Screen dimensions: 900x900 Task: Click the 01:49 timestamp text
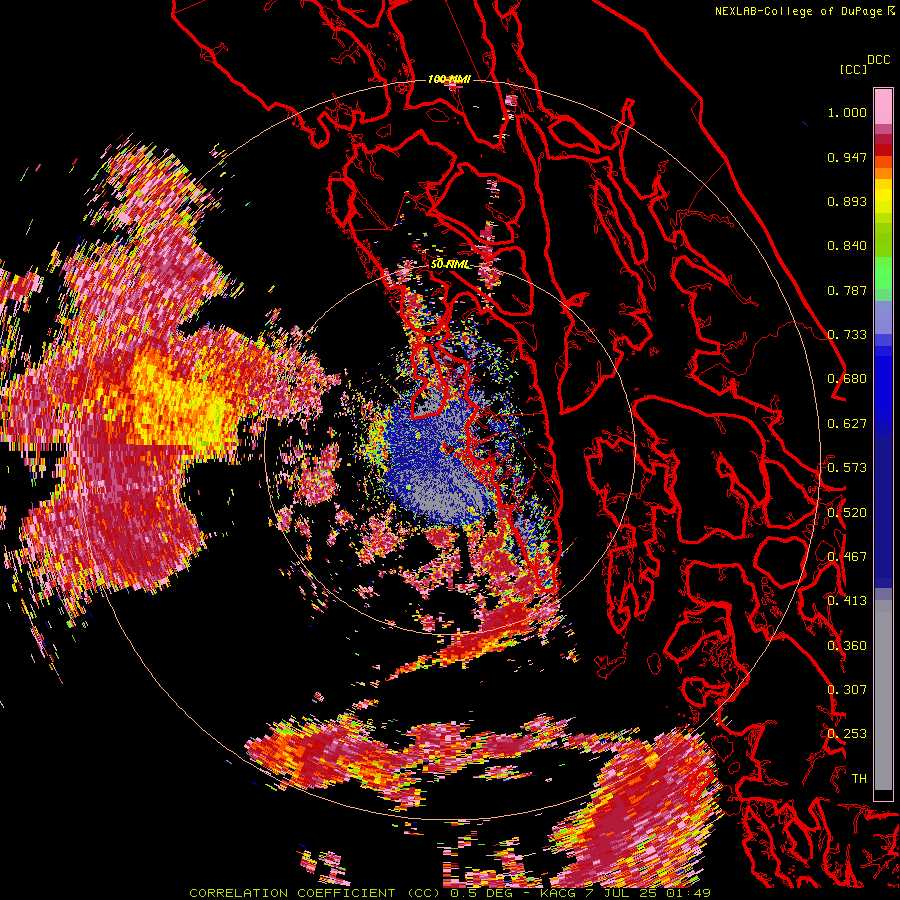pyautogui.click(x=688, y=893)
